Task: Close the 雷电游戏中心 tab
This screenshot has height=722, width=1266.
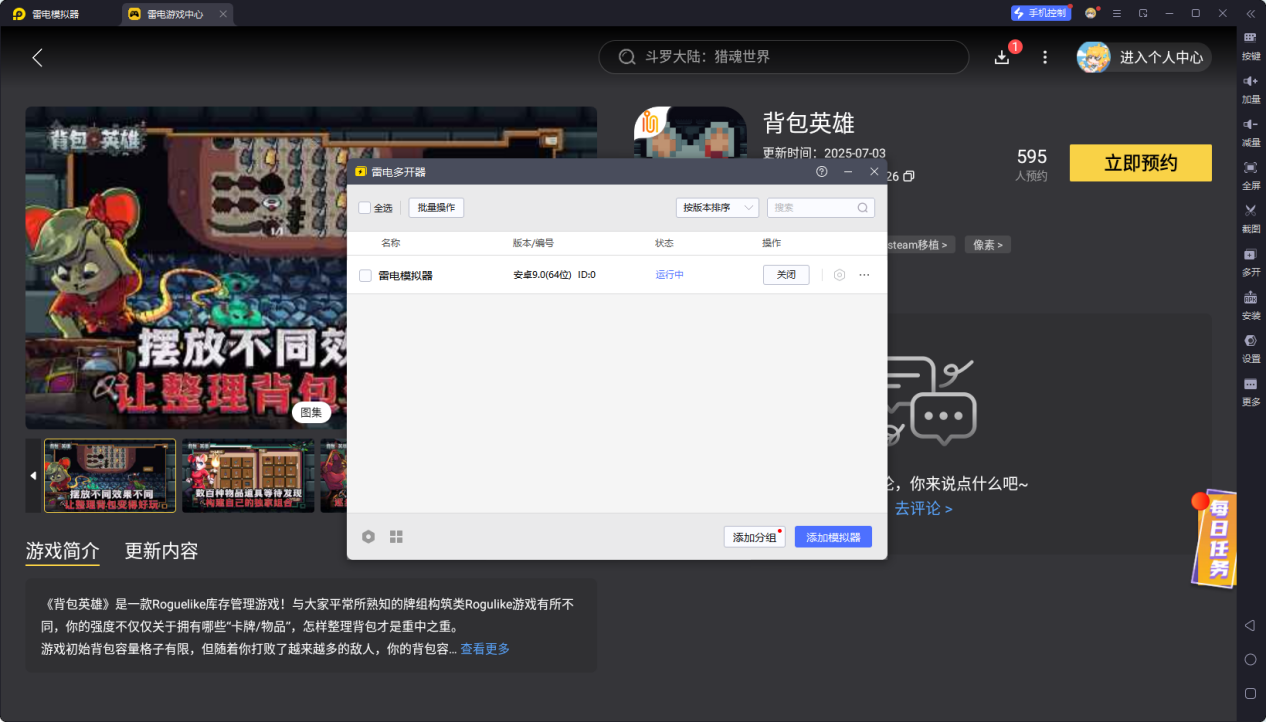Action: tap(223, 14)
